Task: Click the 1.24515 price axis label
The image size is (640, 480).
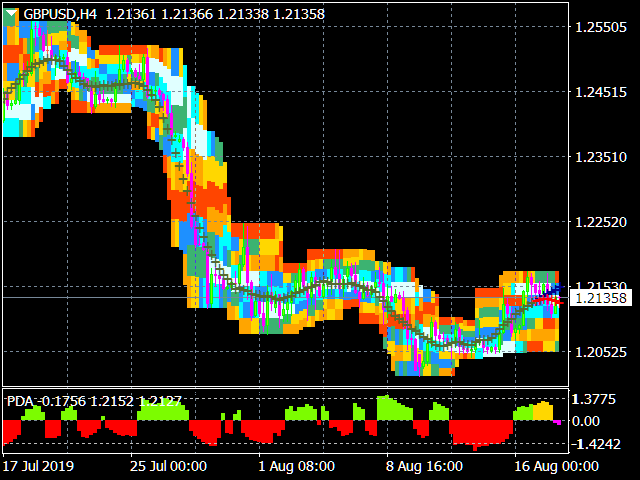Action: [600, 92]
